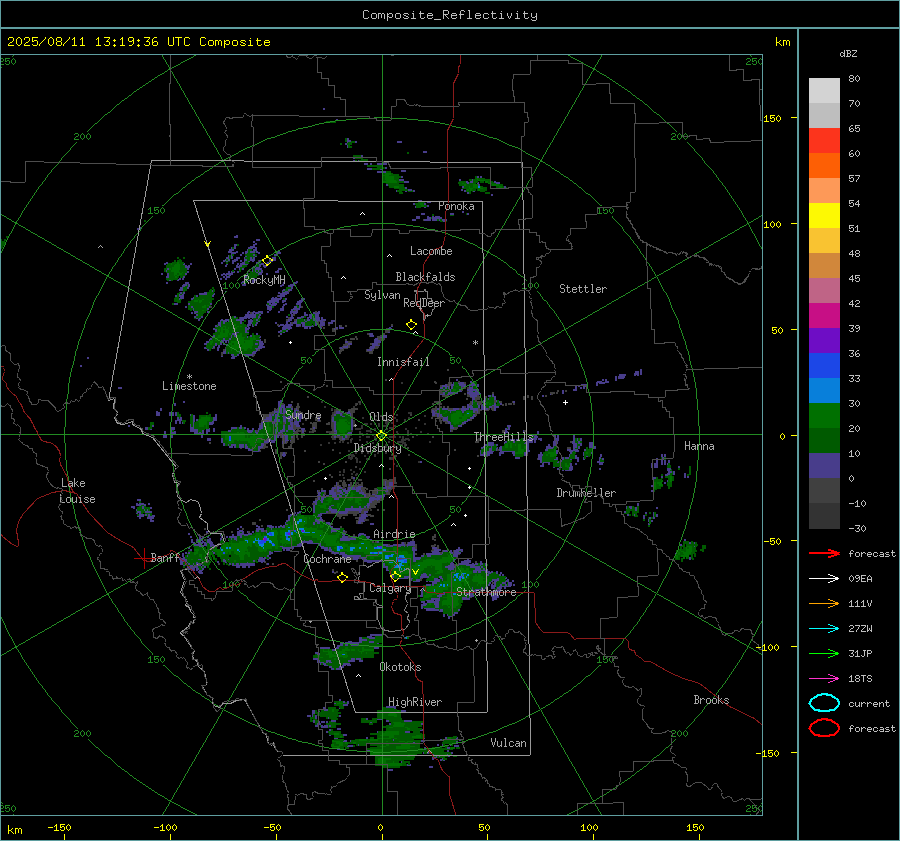Screen dimensions: 900x841
Task: Select the red 65-60 dBZ color swatch
Action: 824,141
